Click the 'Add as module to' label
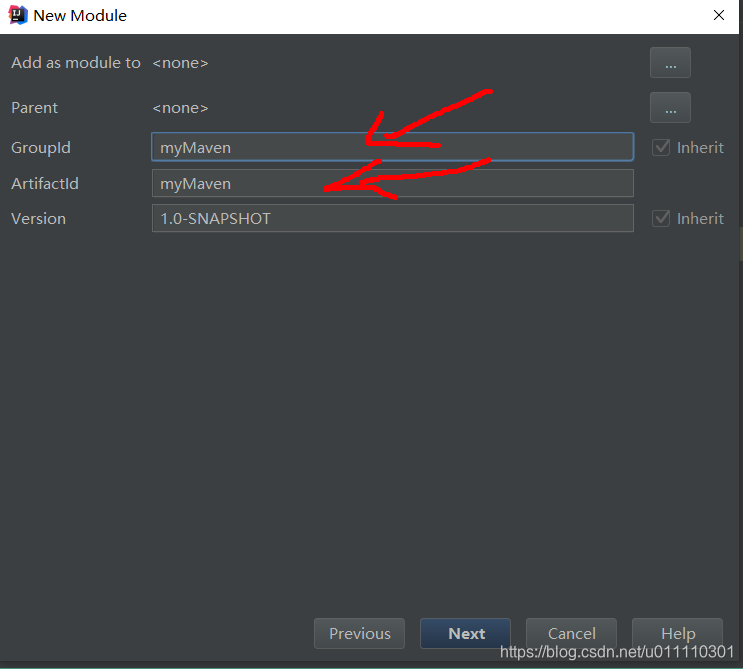The height and width of the screenshot is (671, 743). click(76, 63)
